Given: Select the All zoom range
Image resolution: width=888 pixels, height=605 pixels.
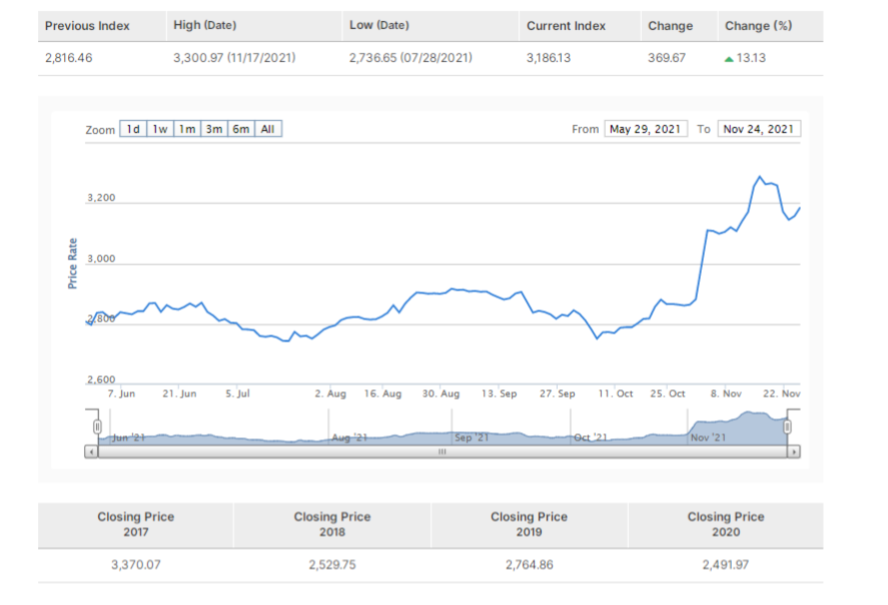Looking at the screenshot, I should [x=268, y=129].
